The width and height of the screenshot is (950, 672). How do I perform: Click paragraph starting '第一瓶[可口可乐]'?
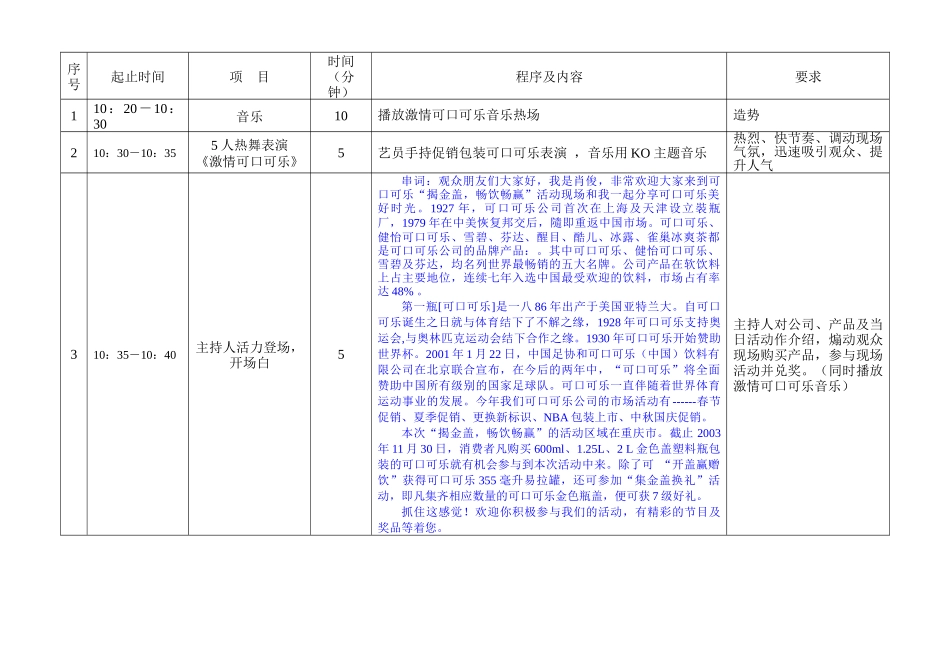tap(549, 362)
